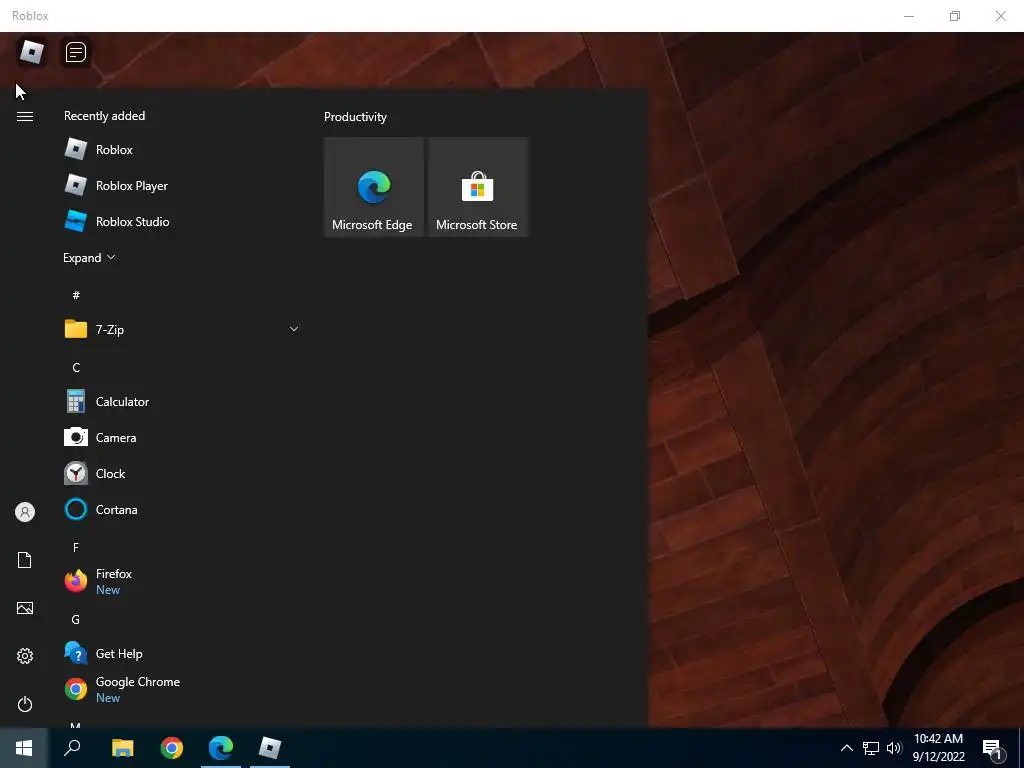Switch to Roblox on taskbar
Viewport: 1024px width, 768px height.
[x=270, y=748]
